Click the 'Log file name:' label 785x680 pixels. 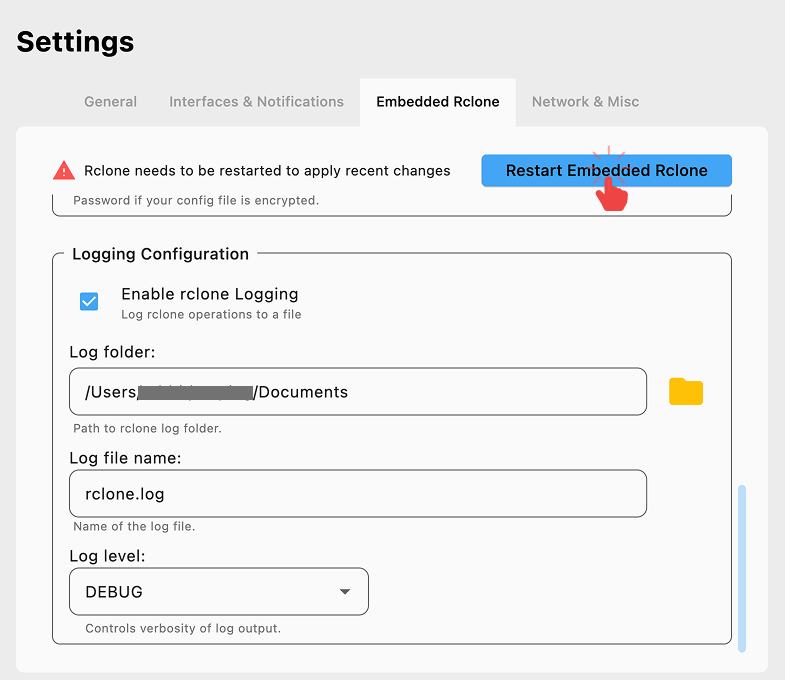click(125, 458)
